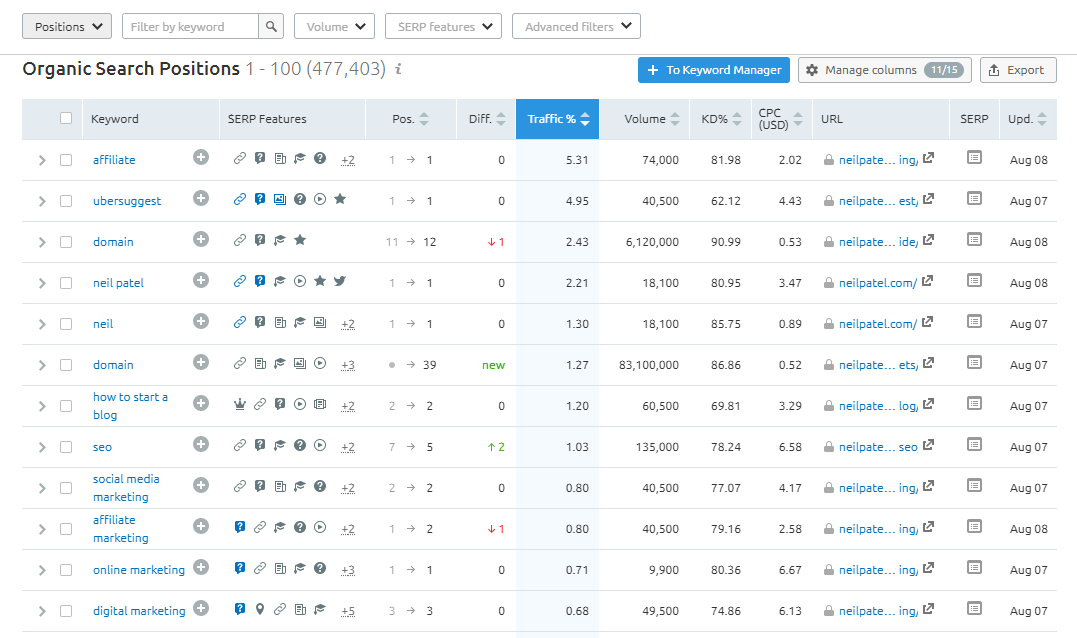
Task: Check the 'how to start a blog' row checkbox
Action: (x=66, y=406)
